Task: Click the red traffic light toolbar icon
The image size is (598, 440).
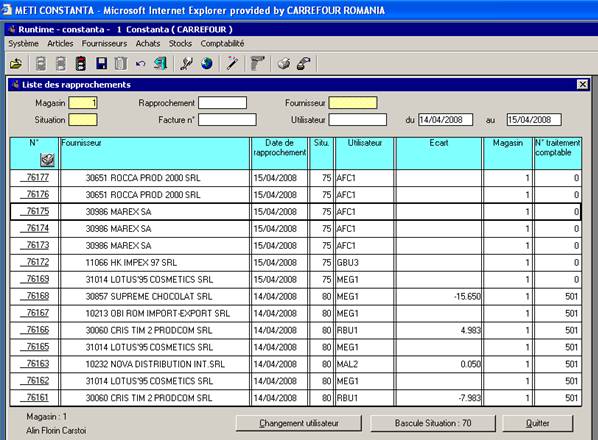Action: 80,64
